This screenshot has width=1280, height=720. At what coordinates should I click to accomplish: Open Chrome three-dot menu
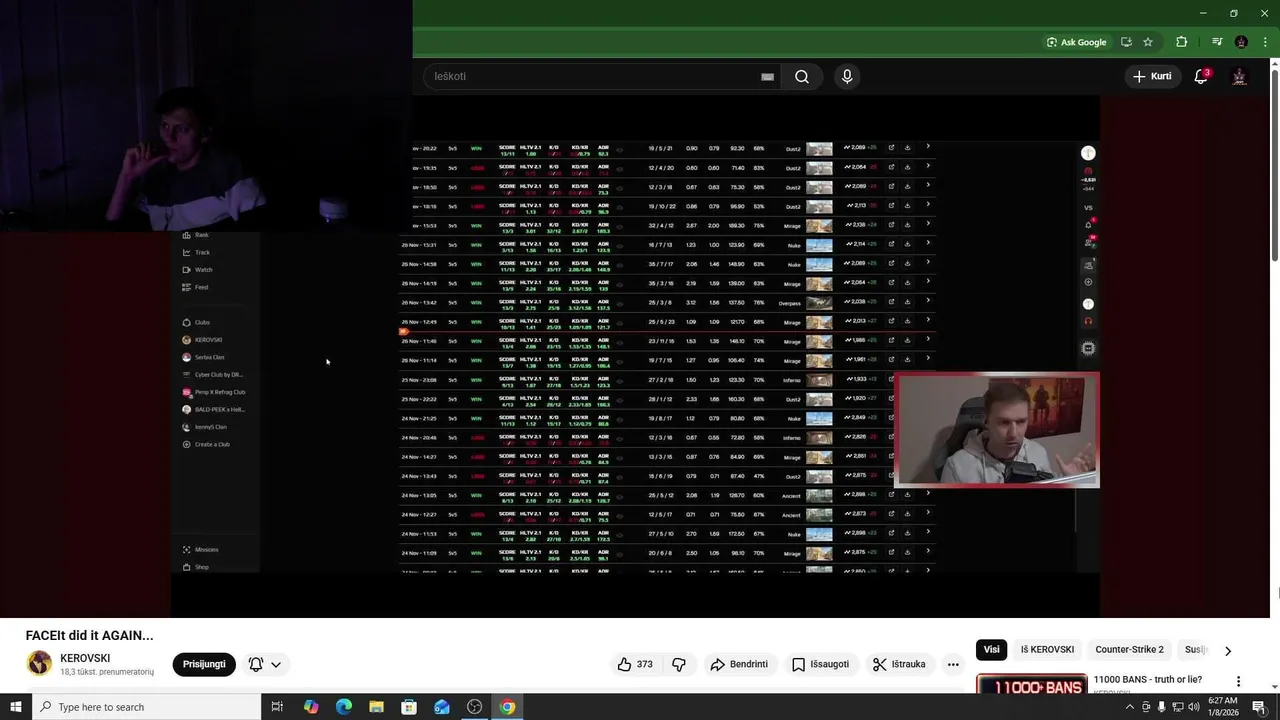(x=1266, y=42)
